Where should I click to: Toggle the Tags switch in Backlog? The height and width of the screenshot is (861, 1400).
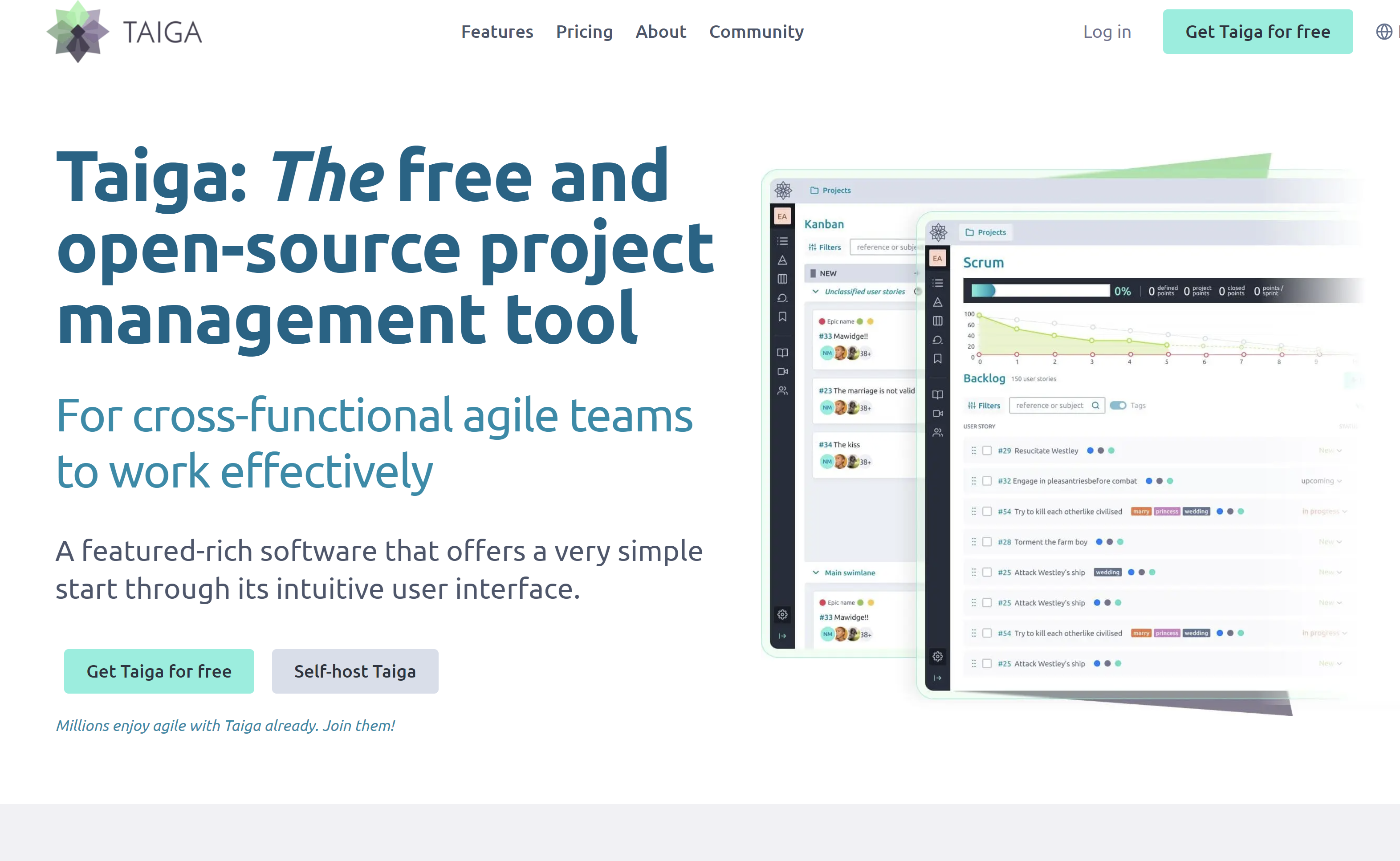(1118, 406)
